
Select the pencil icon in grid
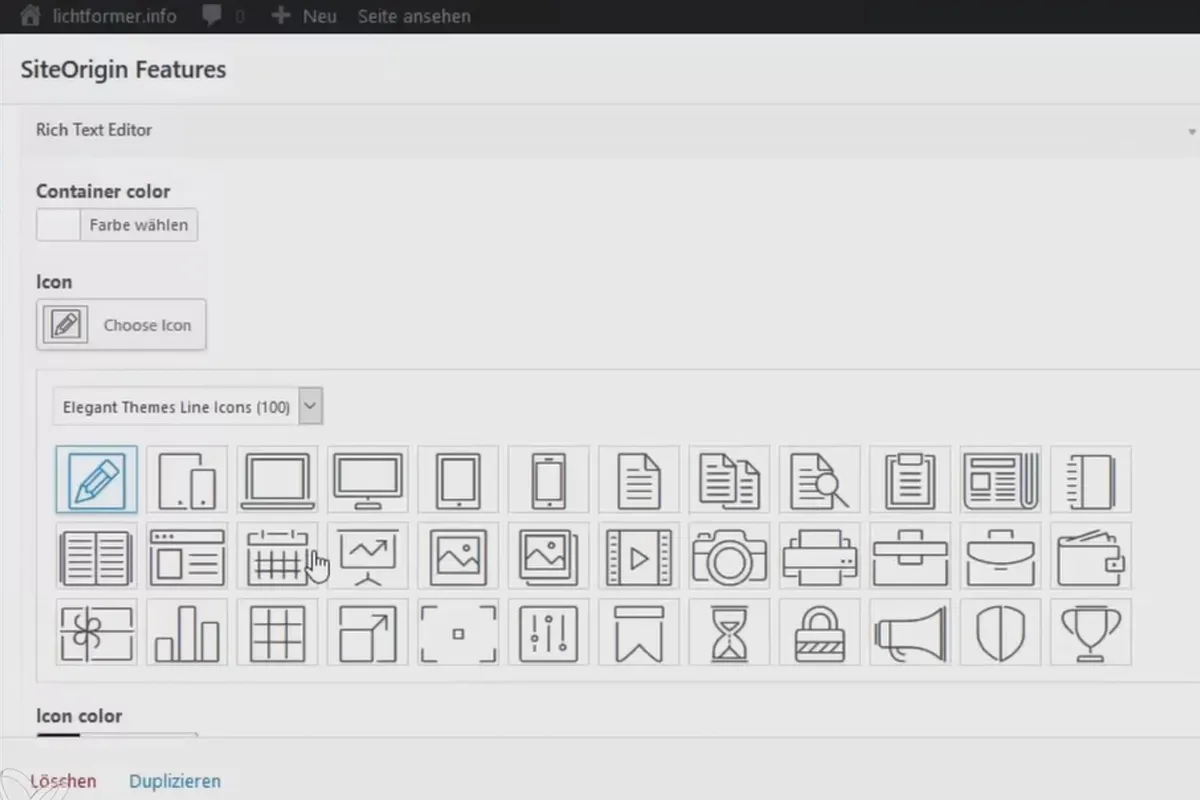(97, 480)
